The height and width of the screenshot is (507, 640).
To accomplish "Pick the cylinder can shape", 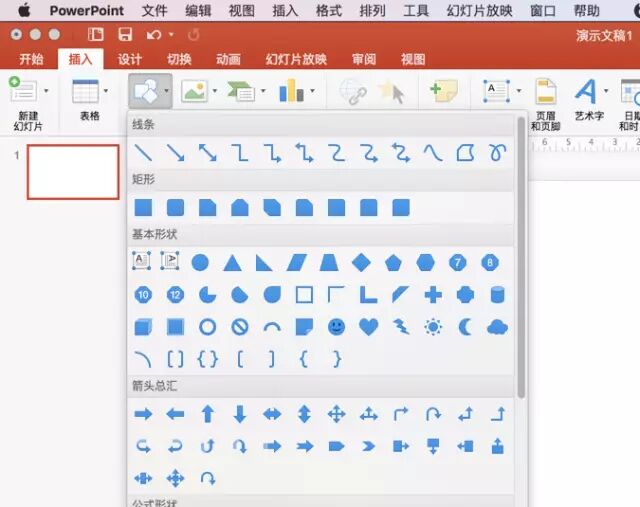I will [x=498, y=295].
